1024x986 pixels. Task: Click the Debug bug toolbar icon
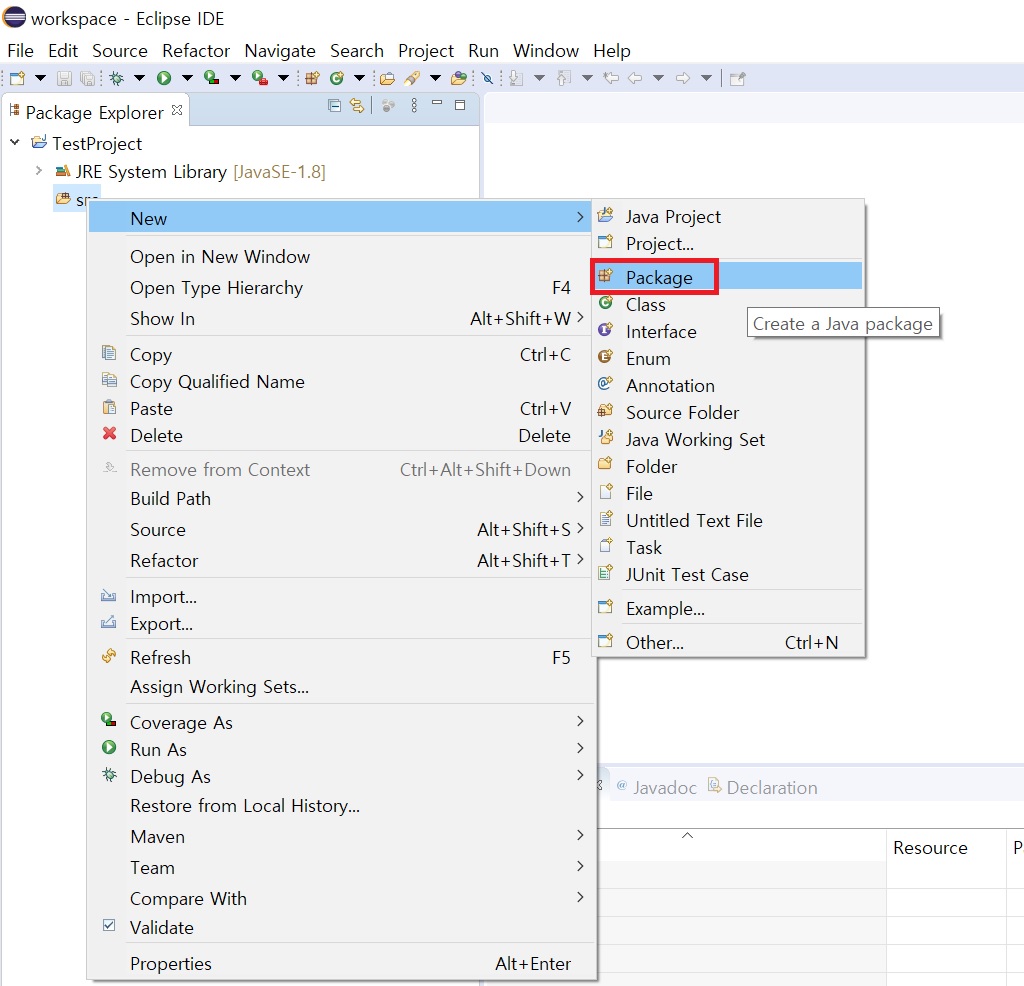click(117, 78)
